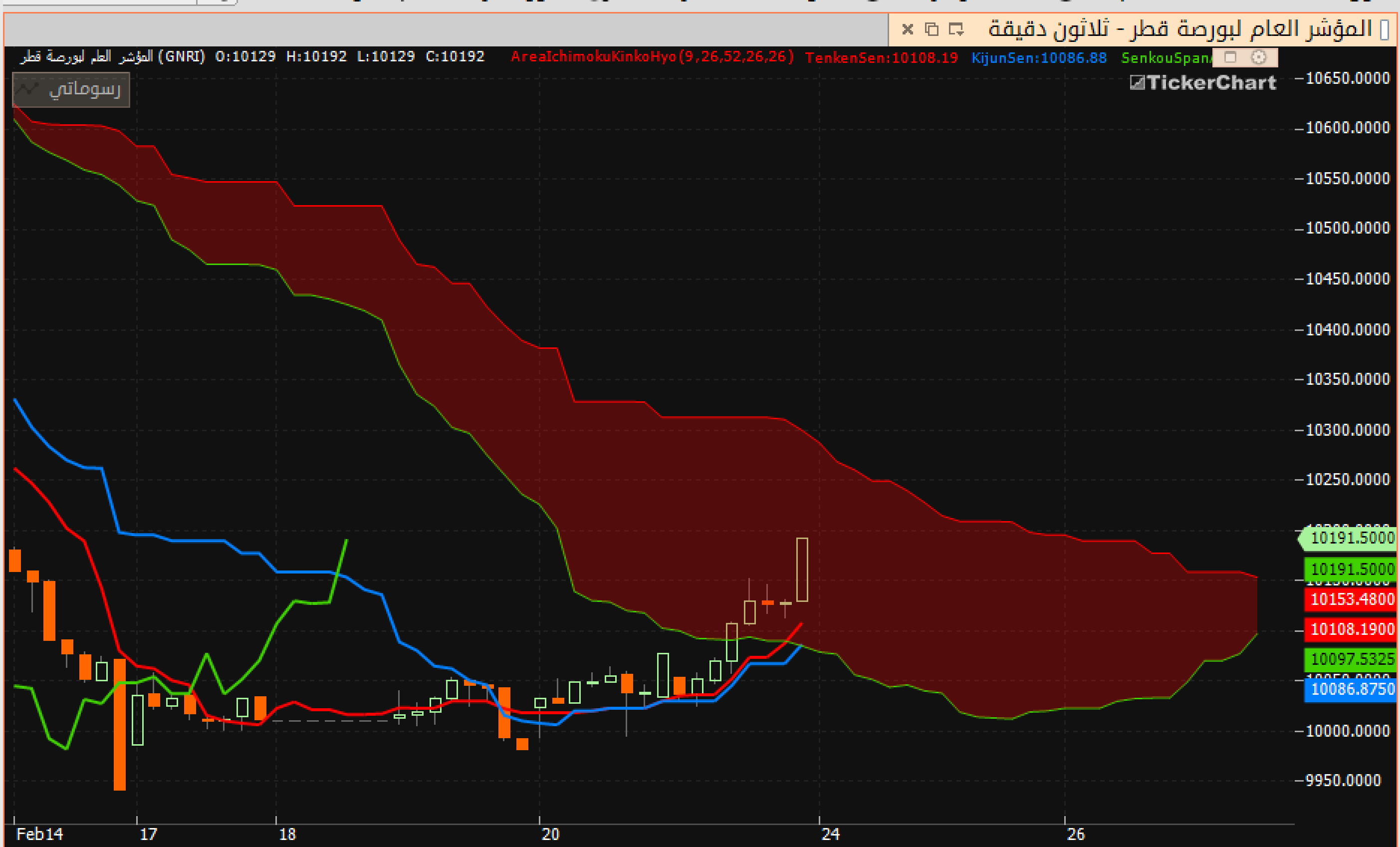Open the Ichimoku indicator settings gear
Screen dimensions: 1400x847
click(x=1258, y=57)
